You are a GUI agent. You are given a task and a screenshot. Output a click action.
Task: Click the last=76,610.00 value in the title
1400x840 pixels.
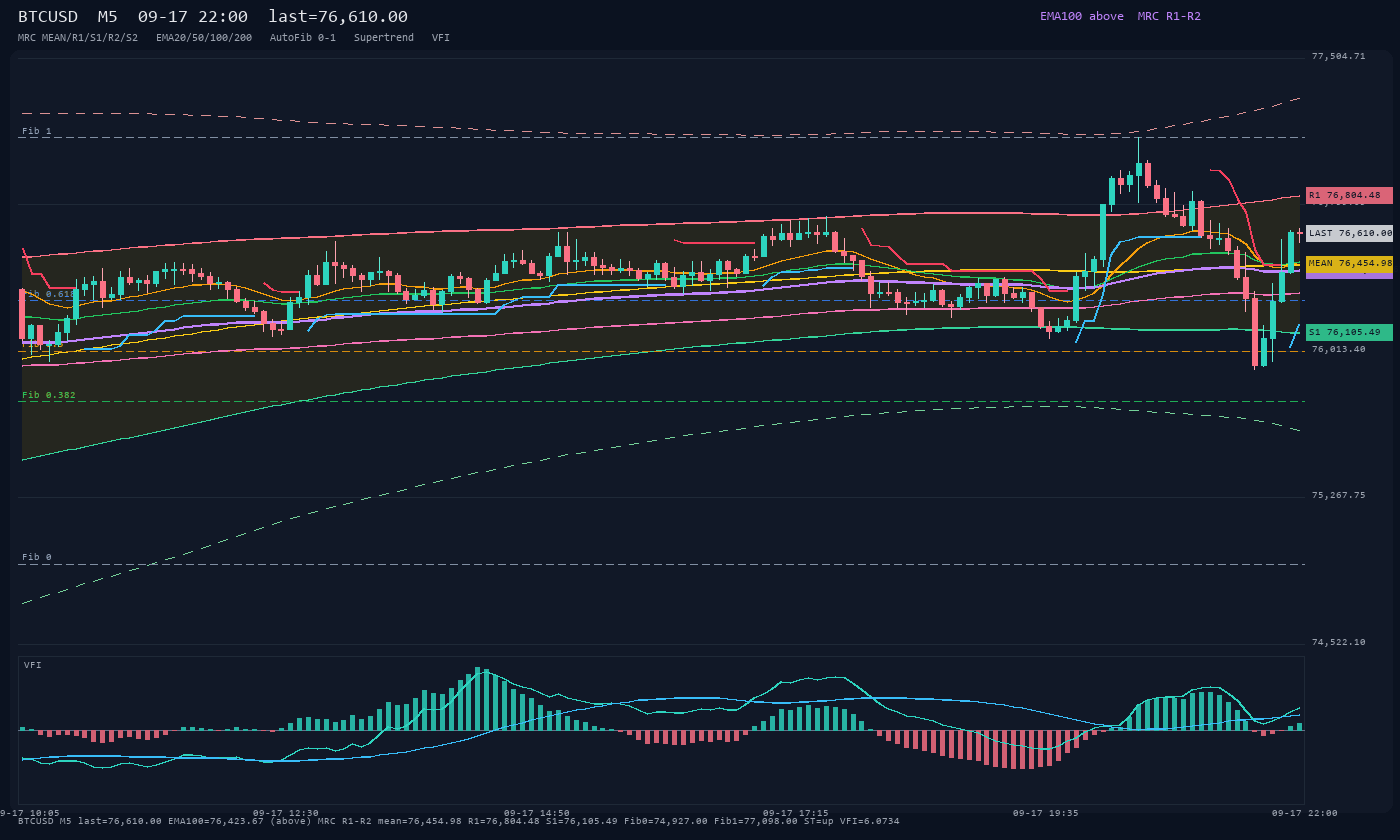(x=338, y=17)
